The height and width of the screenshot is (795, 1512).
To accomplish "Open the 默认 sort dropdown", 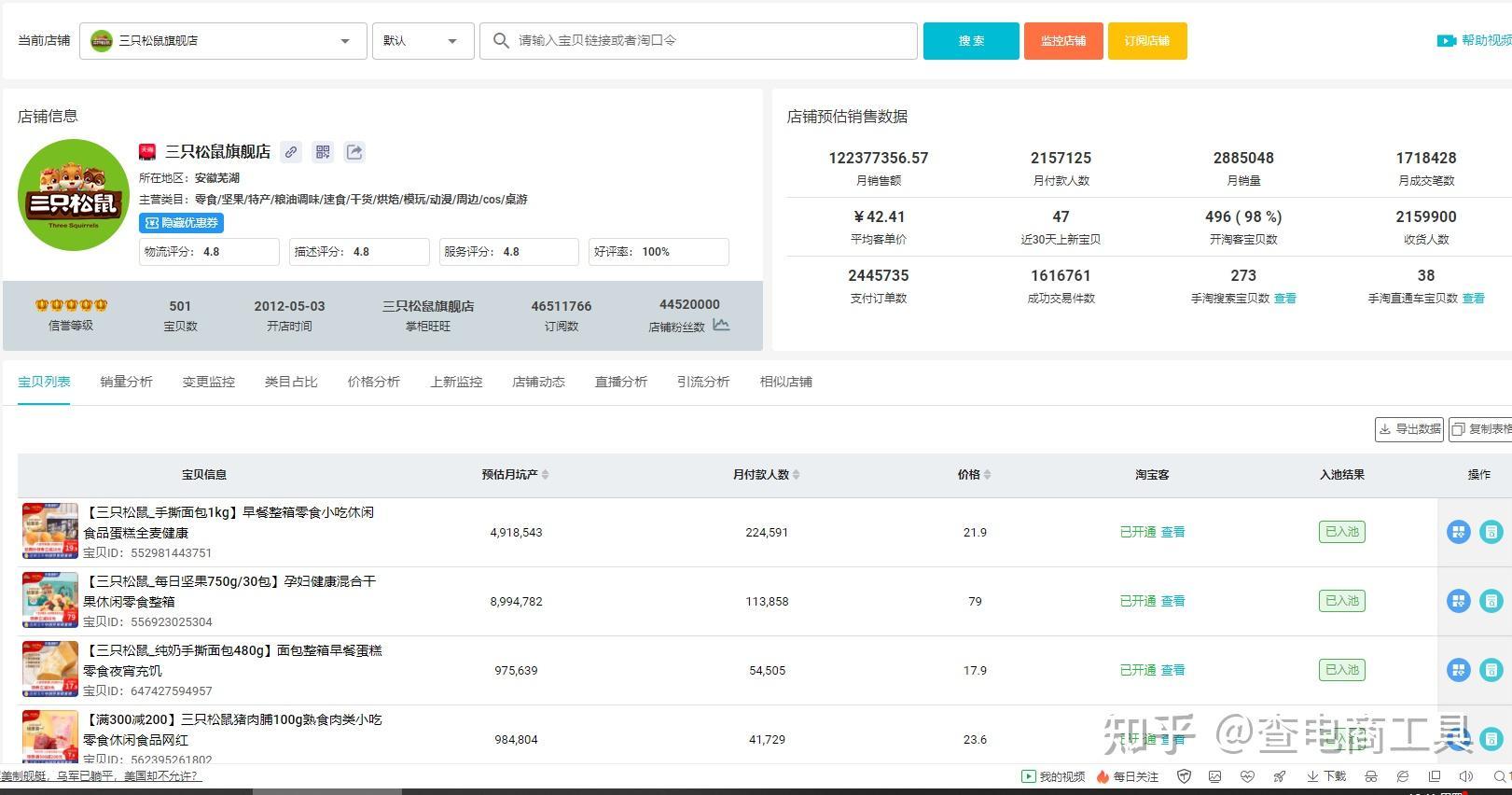I will click(x=423, y=41).
